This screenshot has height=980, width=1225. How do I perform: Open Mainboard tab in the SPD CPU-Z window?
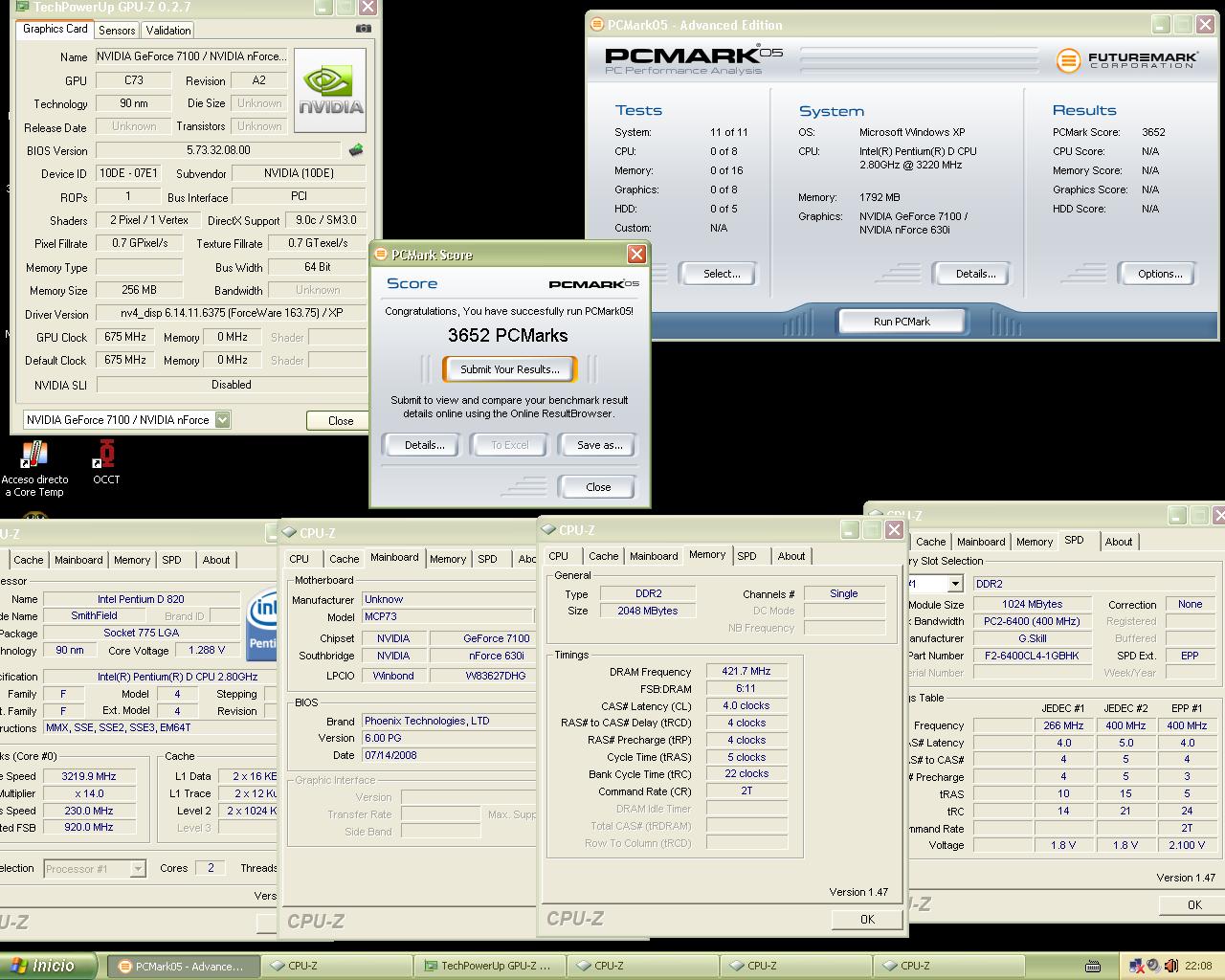click(981, 542)
